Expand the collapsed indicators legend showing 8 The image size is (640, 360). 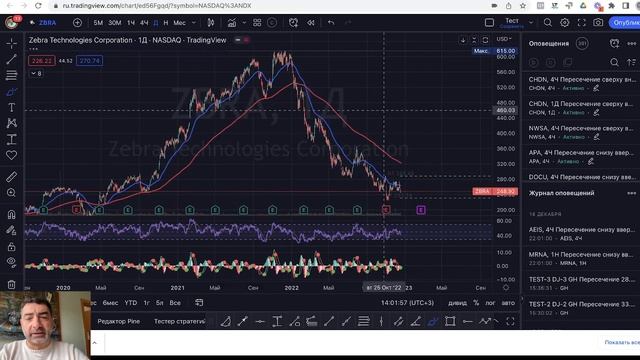coord(36,73)
